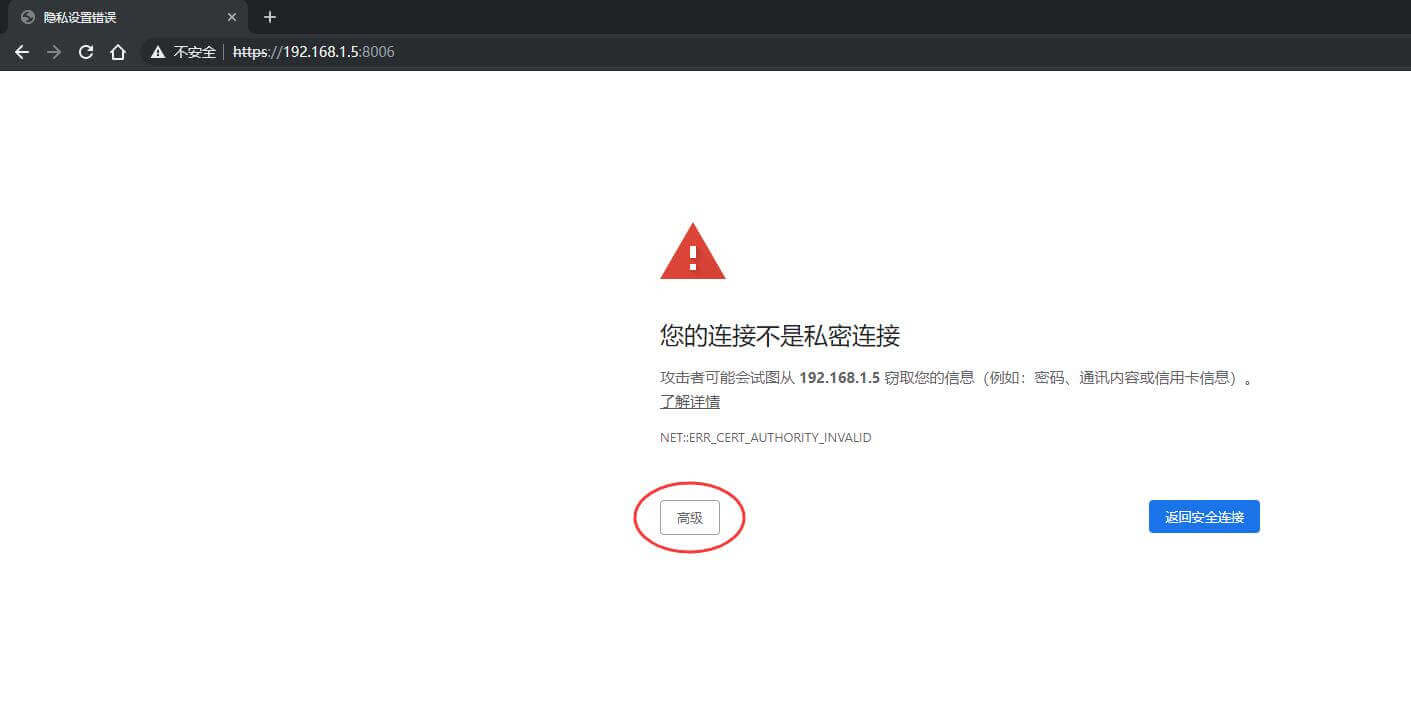Viewport: 1411px width, 717px height.
Task: Click the 您的连接不是私密连接 heading
Action: pos(780,336)
